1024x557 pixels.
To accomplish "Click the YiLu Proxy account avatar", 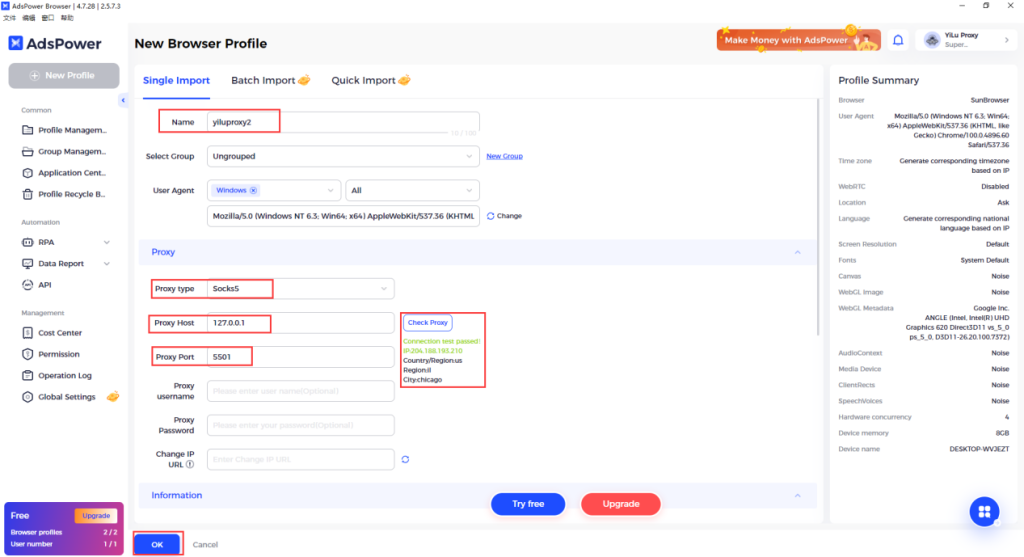I will pos(932,40).
